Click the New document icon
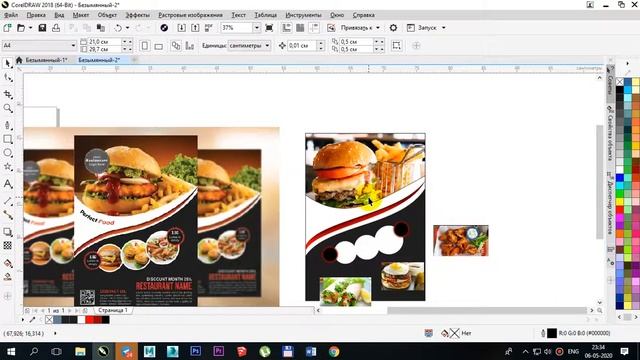Screen dimensions: 640x360 click(7, 28)
